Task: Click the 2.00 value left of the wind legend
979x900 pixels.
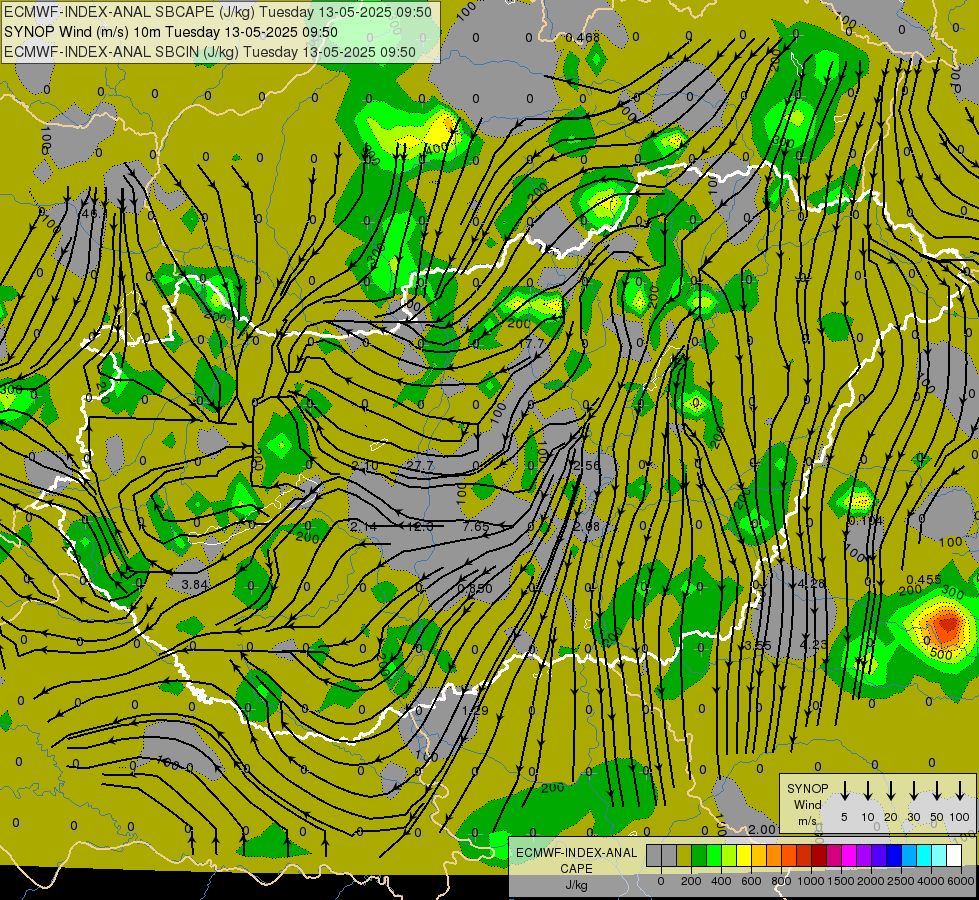Action: pyautogui.click(x=762, y=829)
